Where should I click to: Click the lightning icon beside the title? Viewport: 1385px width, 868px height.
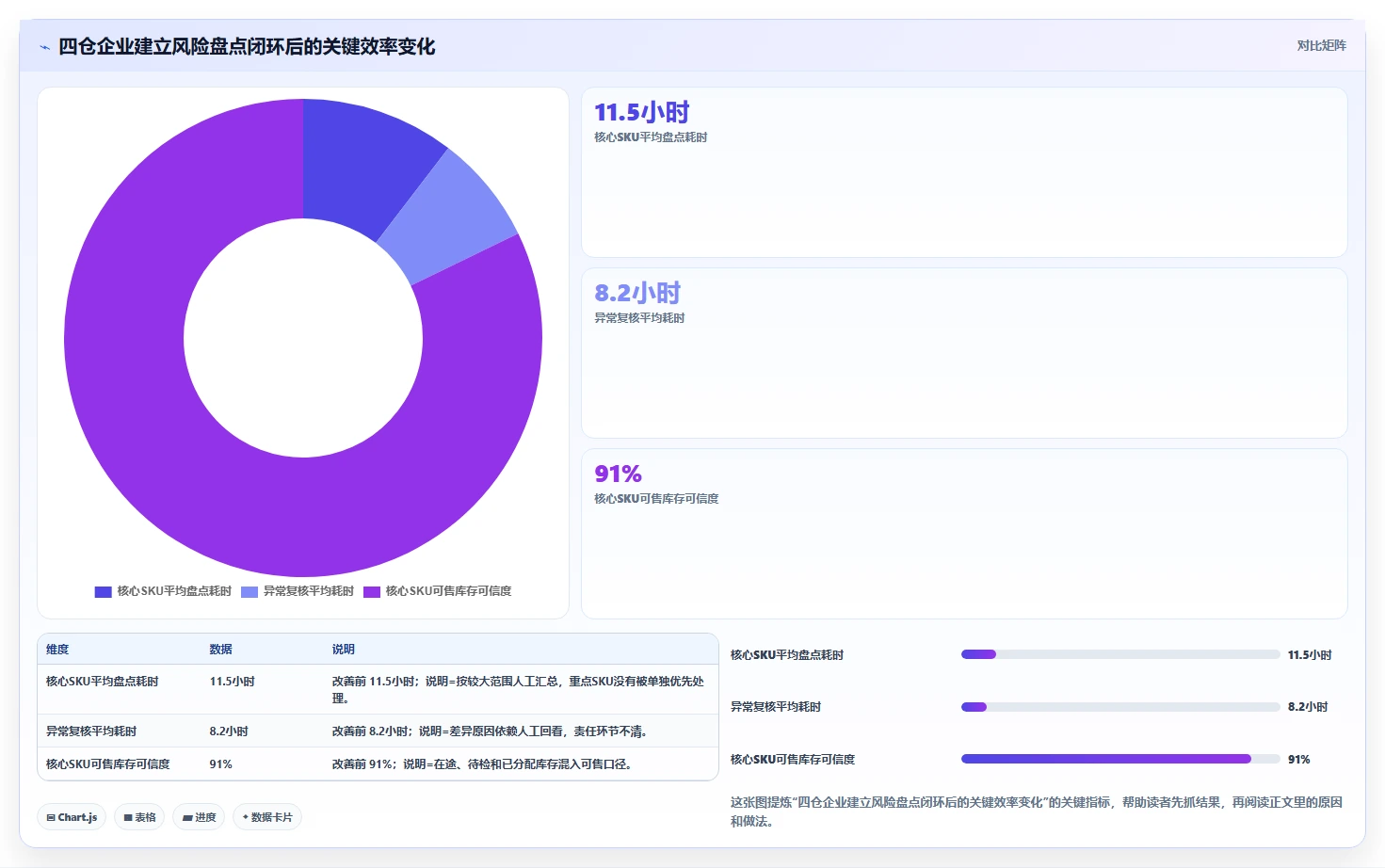coord(44,47)
